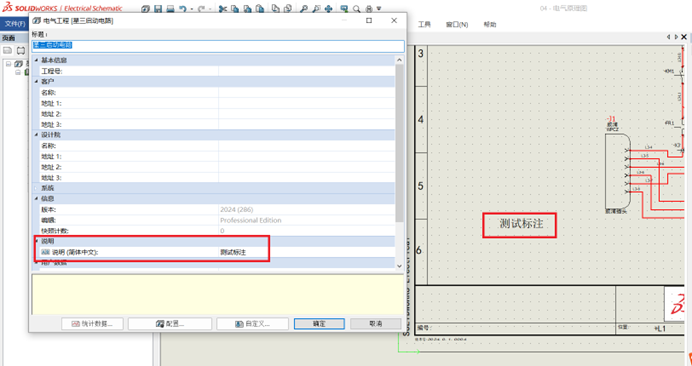Screen dimensions: 692x366
Task: Click the Print icon in the toolbar
Action: pos(170,8)
